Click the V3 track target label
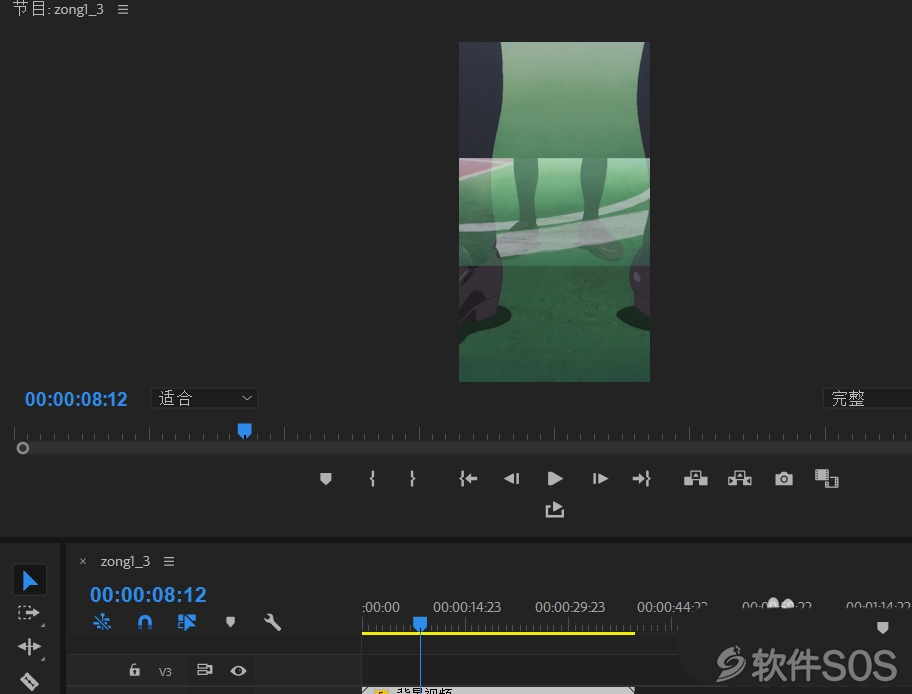The width and height of the screenshot is (912, 694). (165, 672)
